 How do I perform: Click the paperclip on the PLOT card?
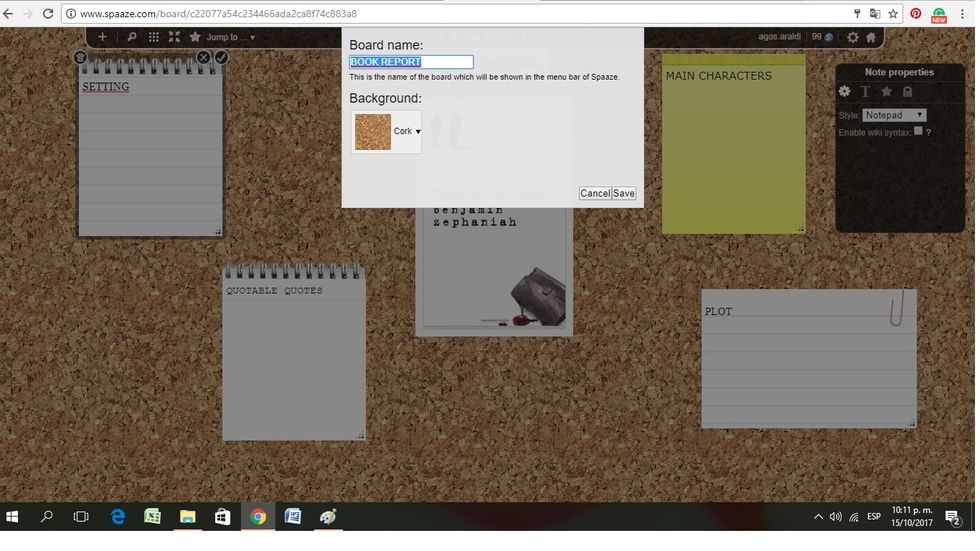[898, 307]
